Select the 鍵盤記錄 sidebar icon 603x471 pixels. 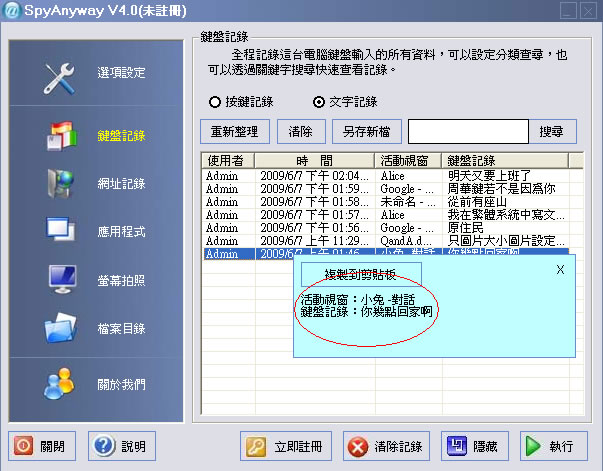61,135
